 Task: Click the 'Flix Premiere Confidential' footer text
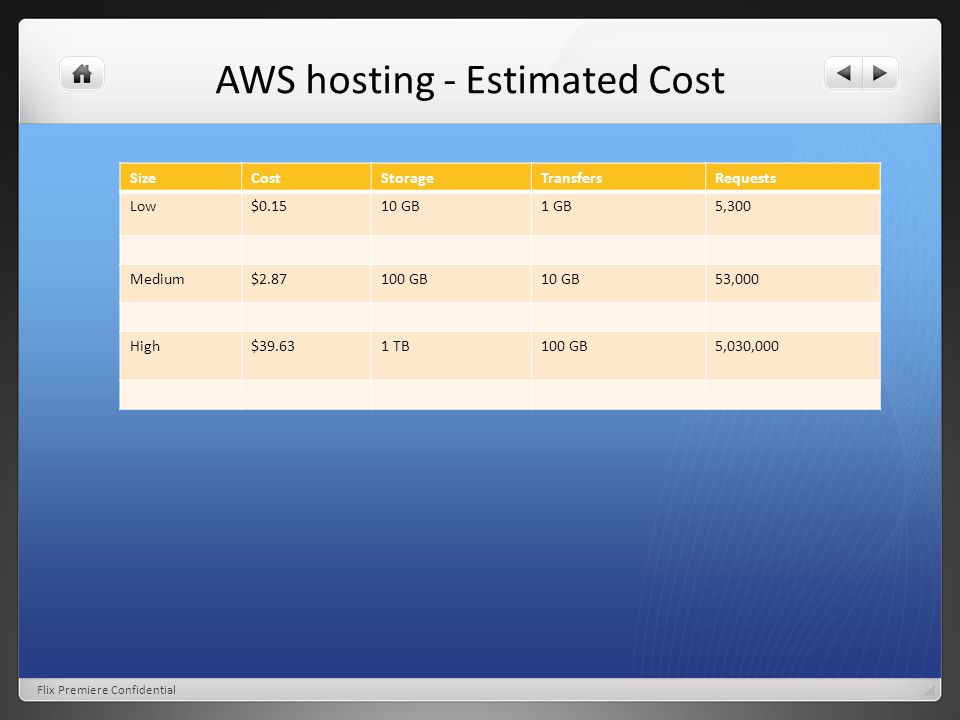(x=106, y=690)
